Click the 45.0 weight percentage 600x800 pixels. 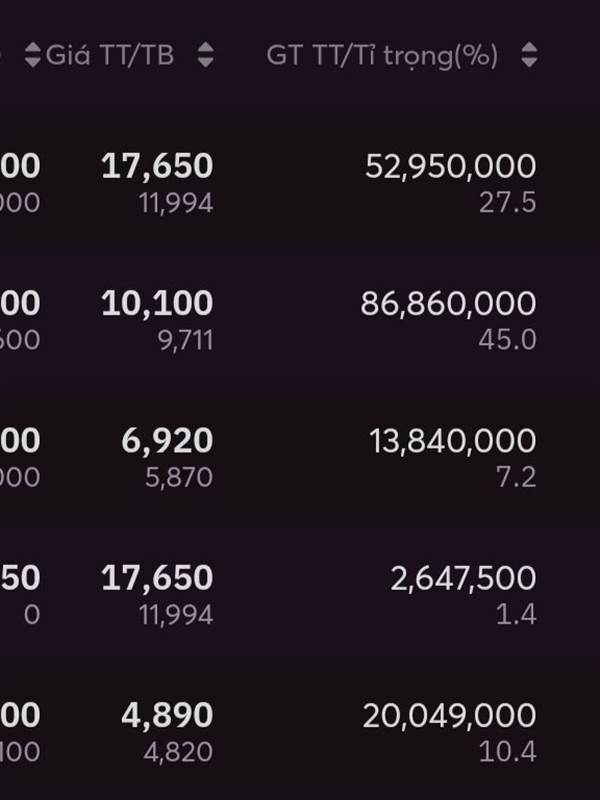tap(507, 340)
